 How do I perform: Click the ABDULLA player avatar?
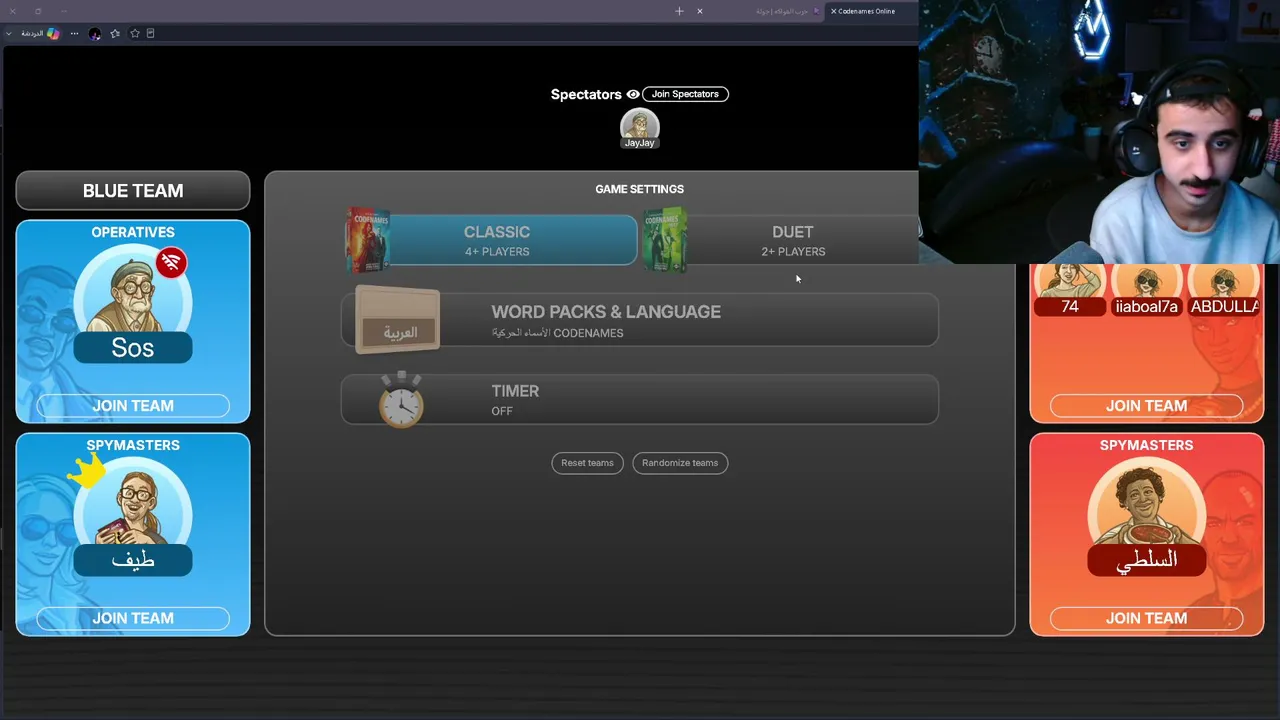pos(1224,281)
